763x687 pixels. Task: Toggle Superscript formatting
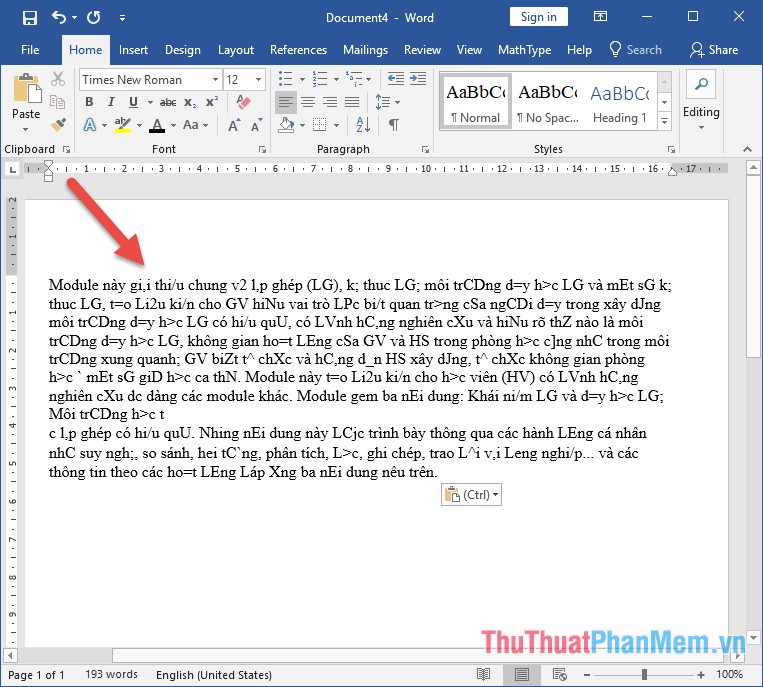212,102
